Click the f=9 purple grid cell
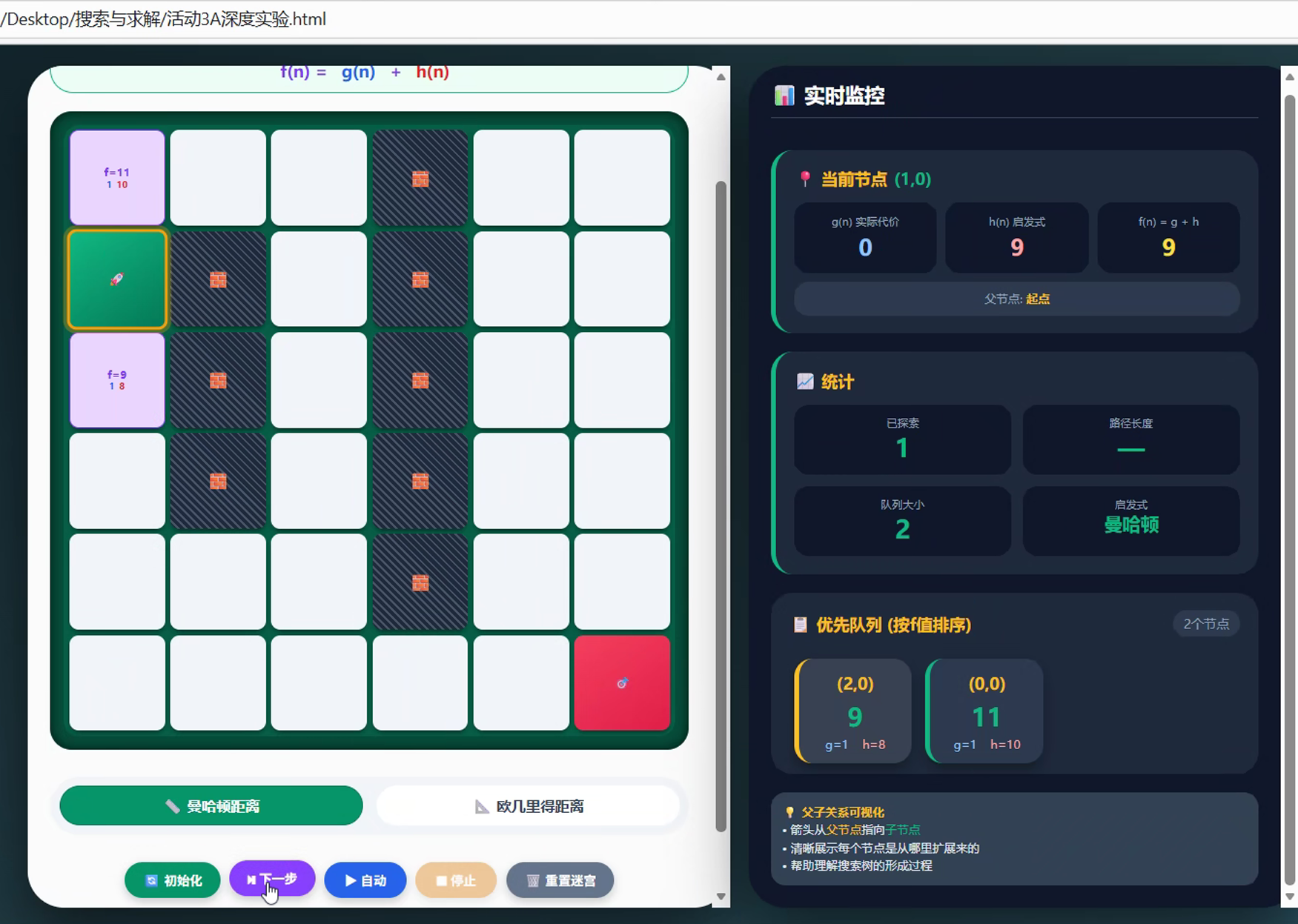1298x924 pixels. click(x=117, y=380)
